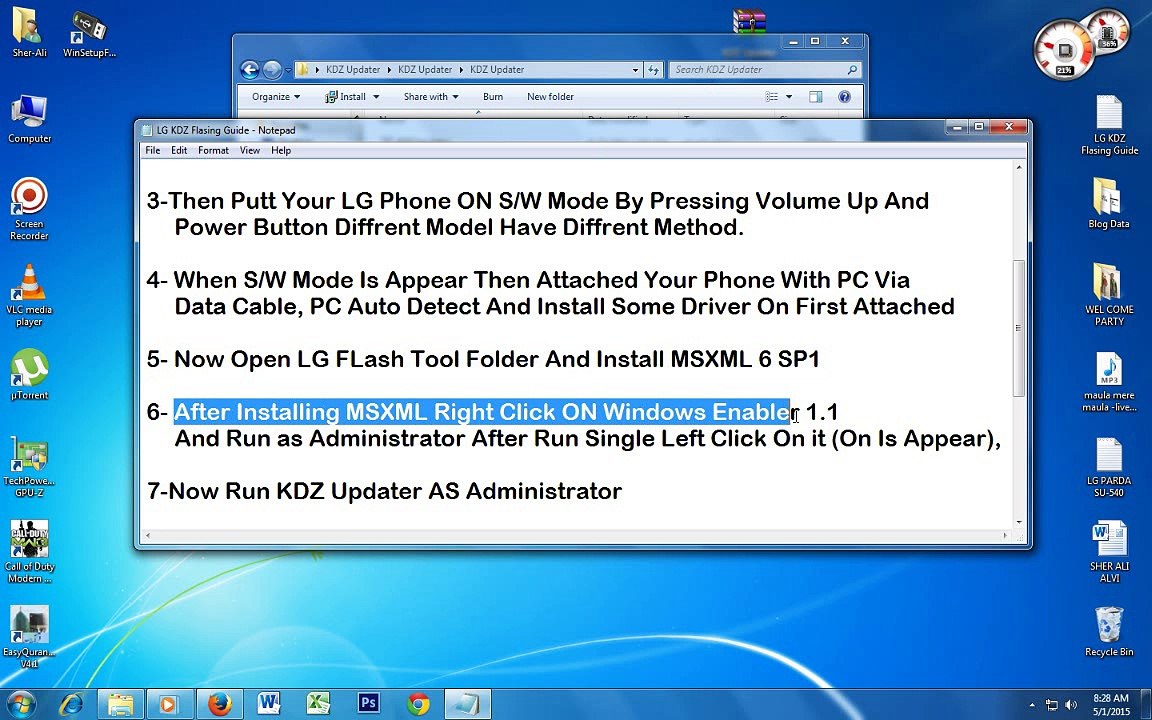
Task: Launch VLC media player shortcut
Action: (29, 295)
